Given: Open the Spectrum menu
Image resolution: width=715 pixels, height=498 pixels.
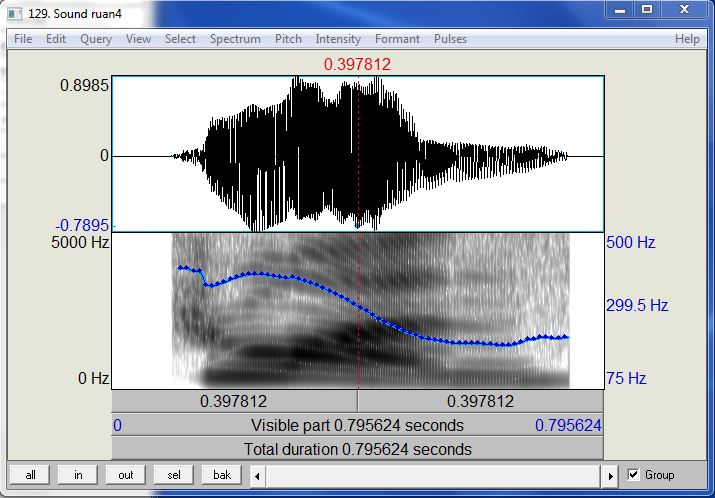Looking at the screenshot, I should coord(235,39).
